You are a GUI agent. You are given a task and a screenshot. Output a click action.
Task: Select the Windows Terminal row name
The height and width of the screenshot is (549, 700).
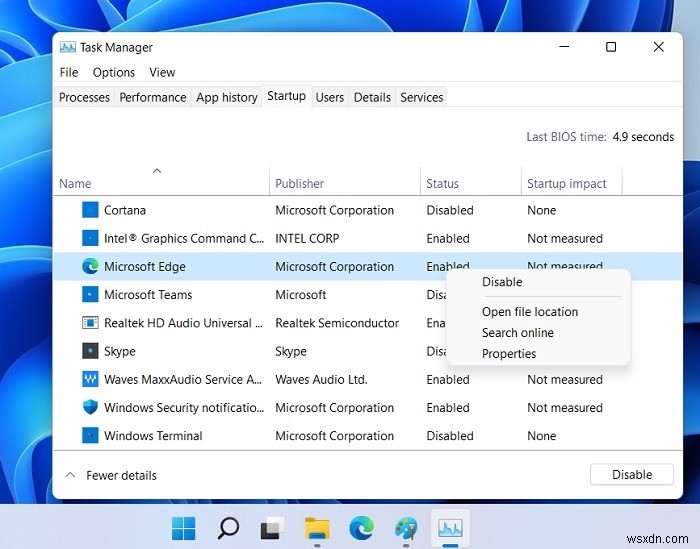click(x=153, y=436)
